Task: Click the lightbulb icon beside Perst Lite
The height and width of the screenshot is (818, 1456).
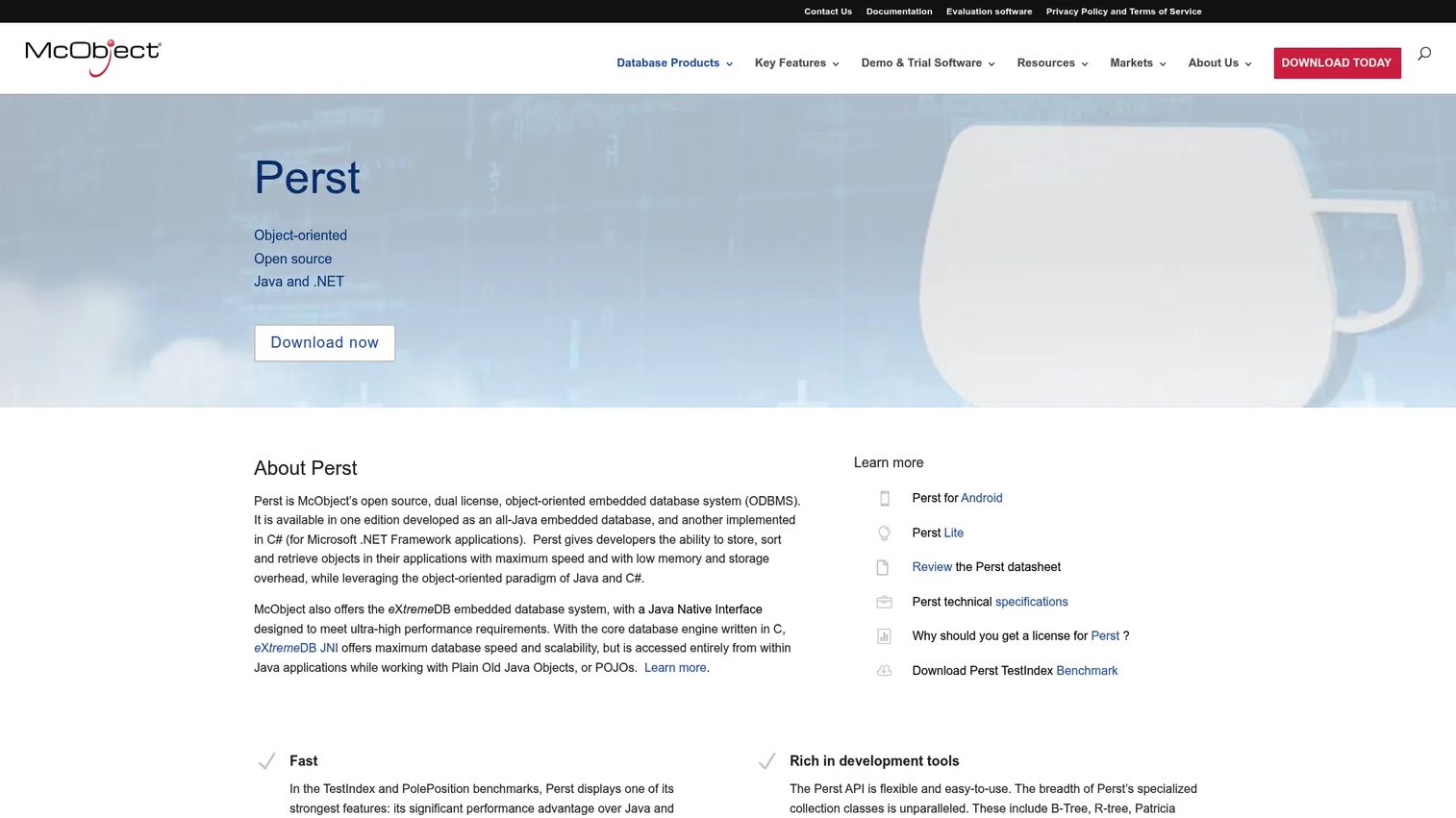Action: [x=884, y=533]
